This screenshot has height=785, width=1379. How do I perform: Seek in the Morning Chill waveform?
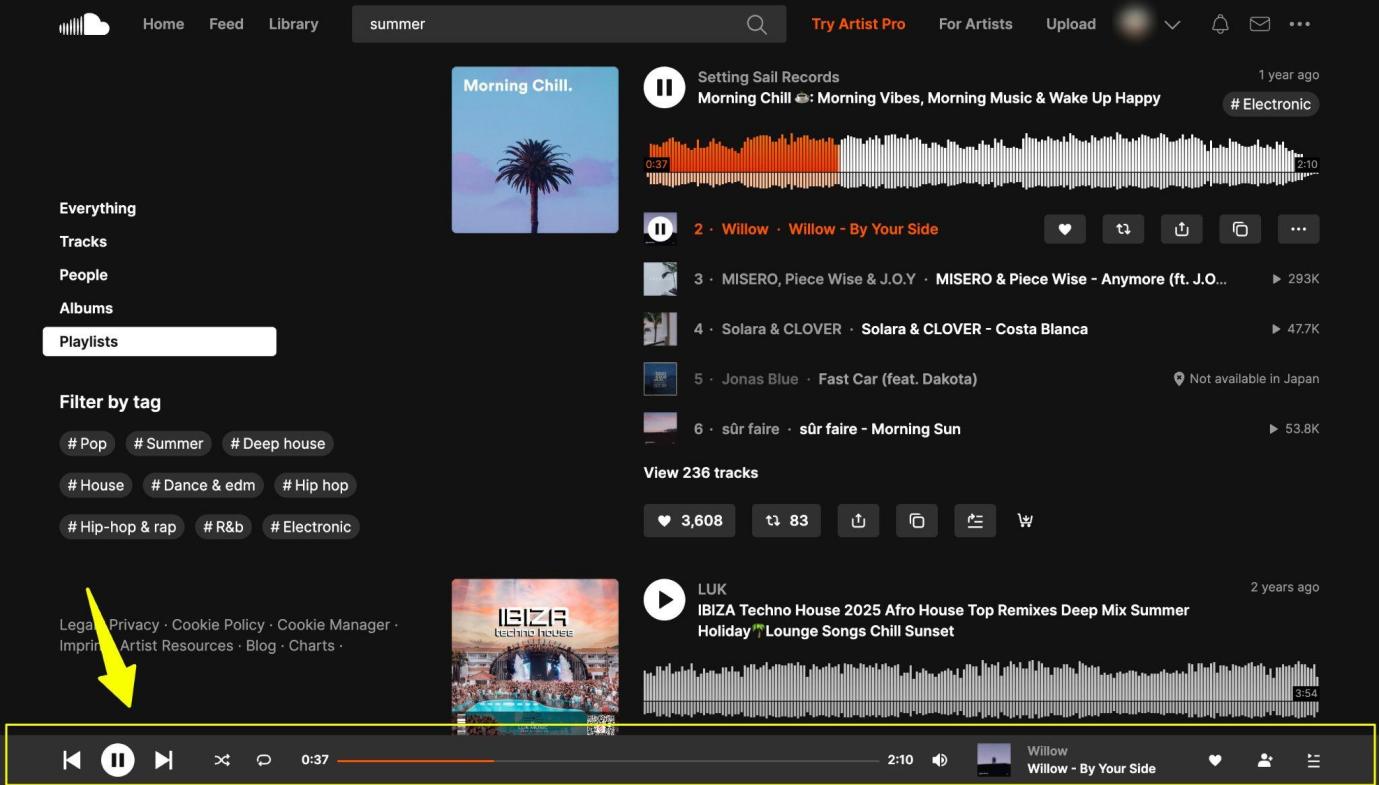(x=982, y=161)
